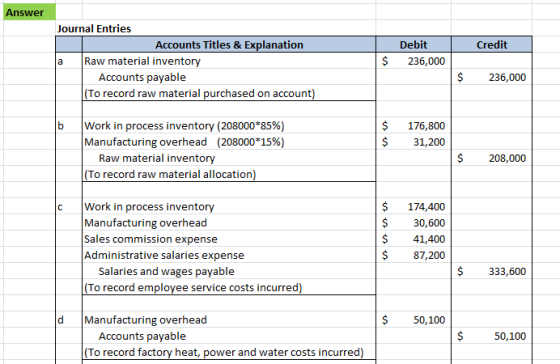Screen dimensions: 560x364
Task: Click the credit amount 333,600
Action: (507, 271)
